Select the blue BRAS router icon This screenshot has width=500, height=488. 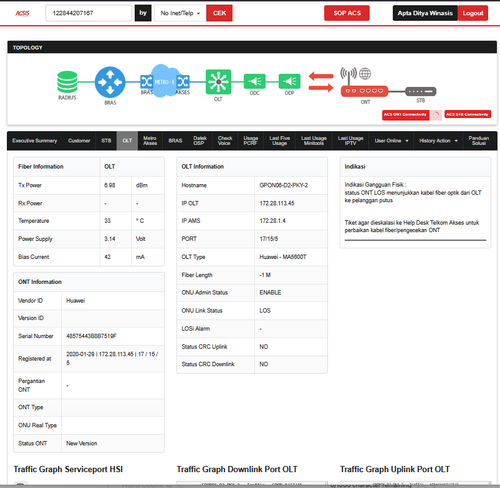110,82
